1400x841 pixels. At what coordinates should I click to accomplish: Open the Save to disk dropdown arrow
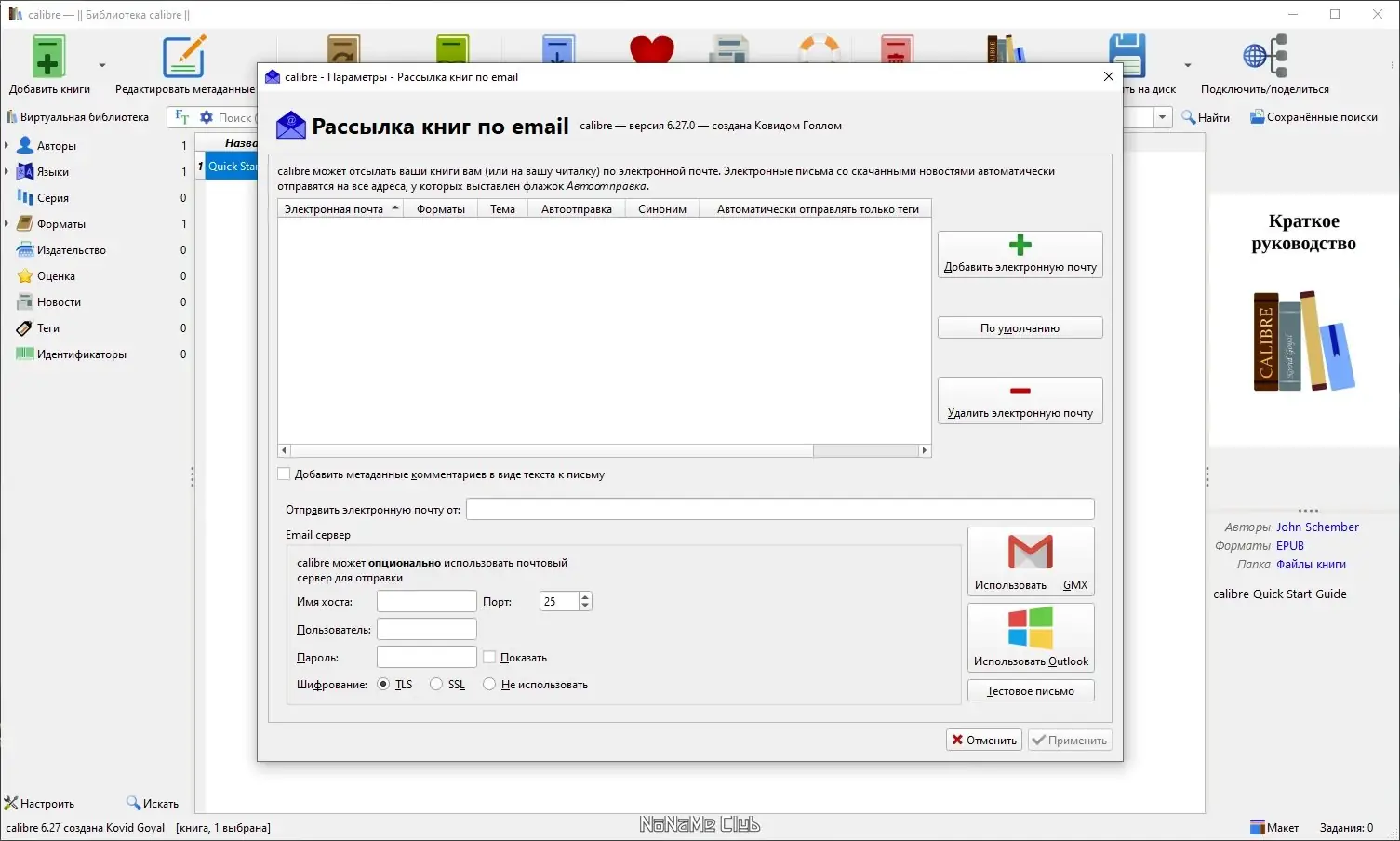point(1188,65)
